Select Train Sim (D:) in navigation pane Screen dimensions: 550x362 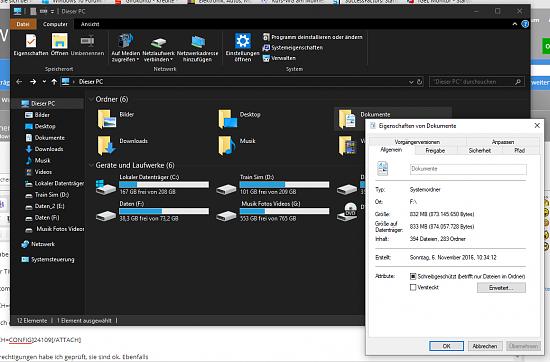[x=52, y=195]
